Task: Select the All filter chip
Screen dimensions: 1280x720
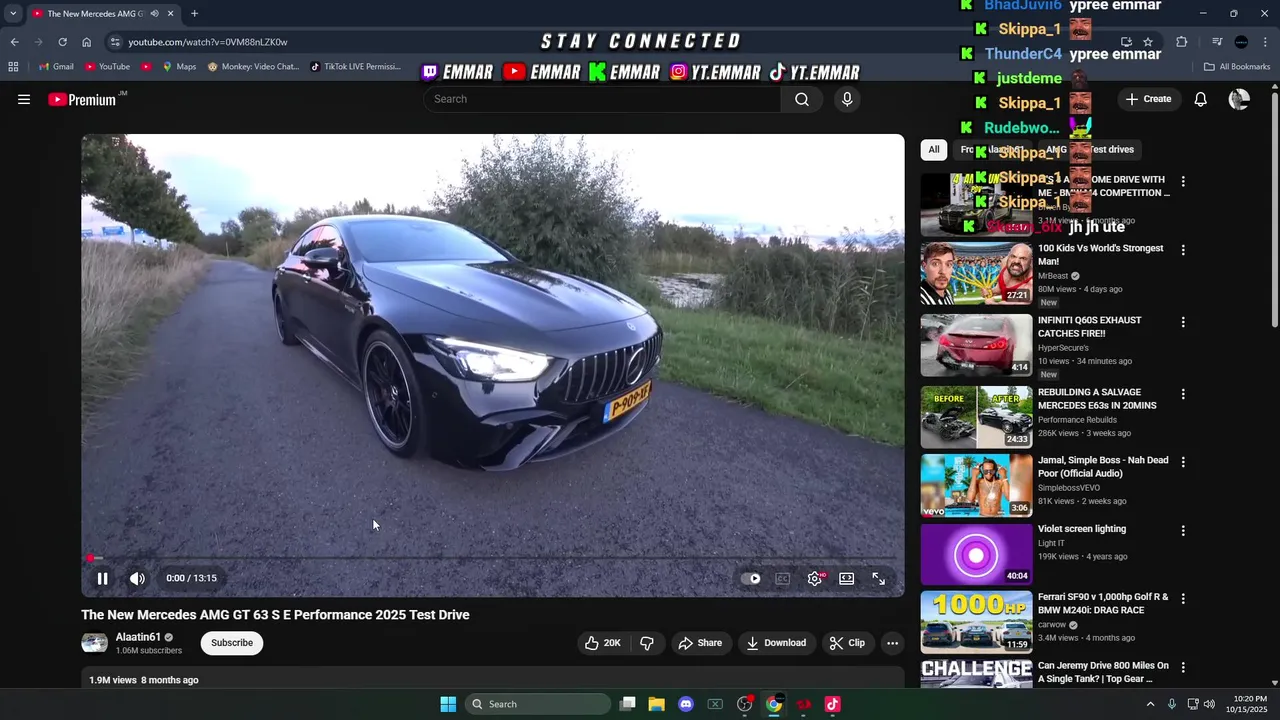Action: (934, 150)
